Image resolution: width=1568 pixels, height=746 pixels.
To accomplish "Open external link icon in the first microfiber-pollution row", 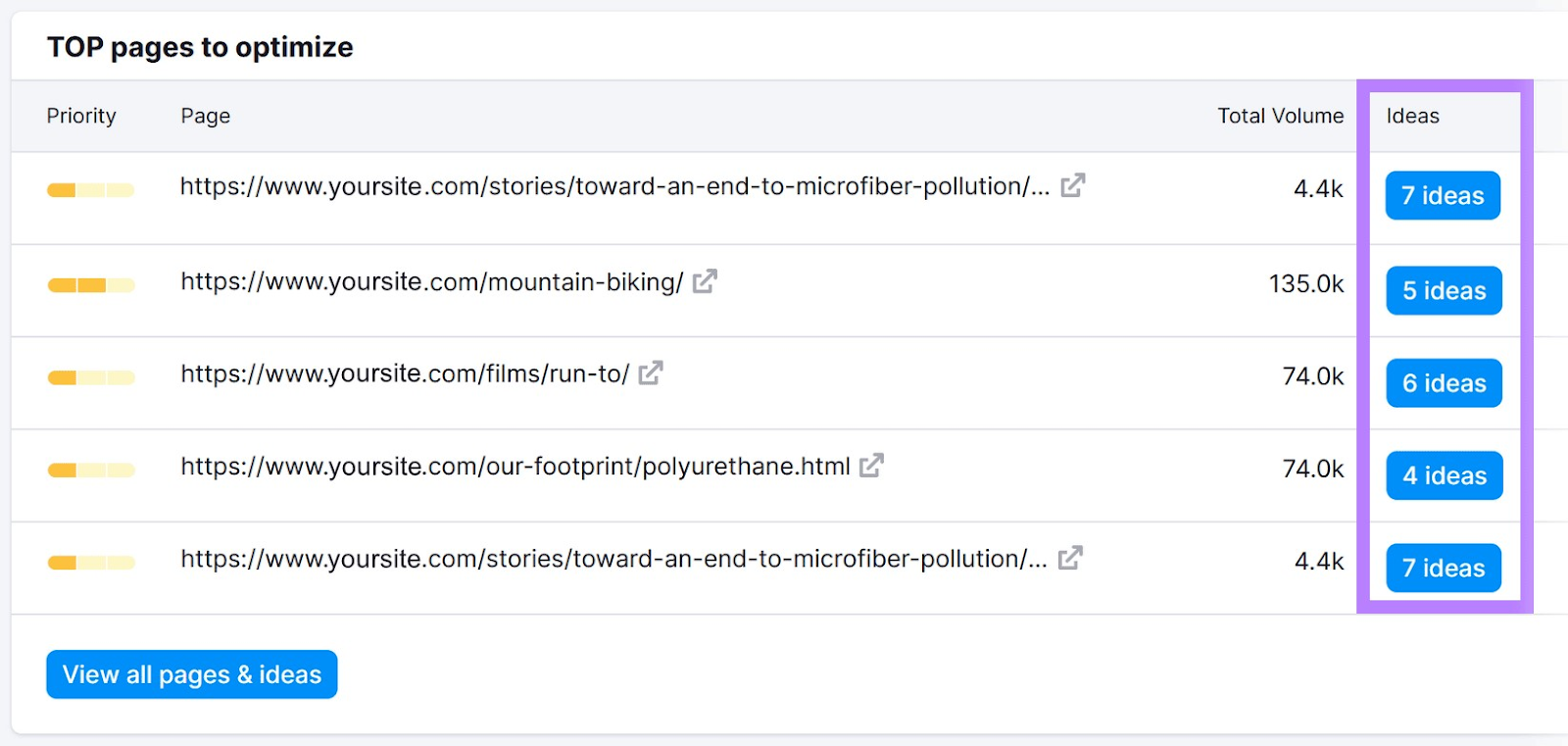I will (x=1073, y=185).
